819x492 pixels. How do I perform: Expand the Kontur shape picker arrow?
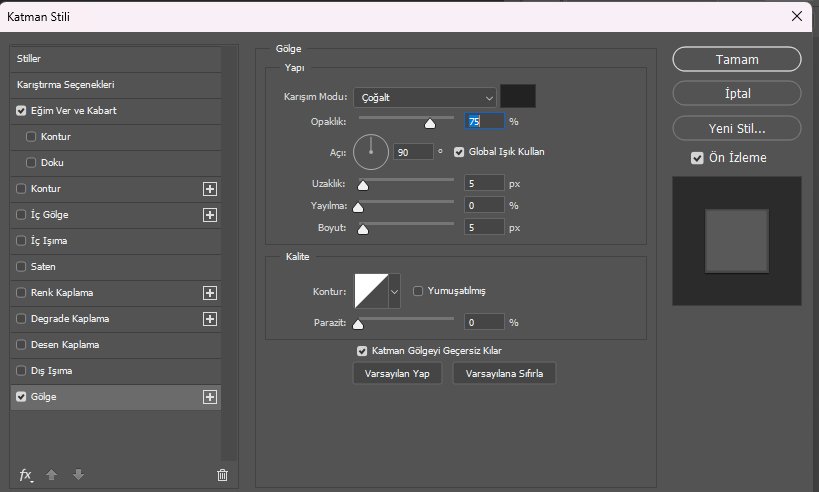[x=393, y=291]
